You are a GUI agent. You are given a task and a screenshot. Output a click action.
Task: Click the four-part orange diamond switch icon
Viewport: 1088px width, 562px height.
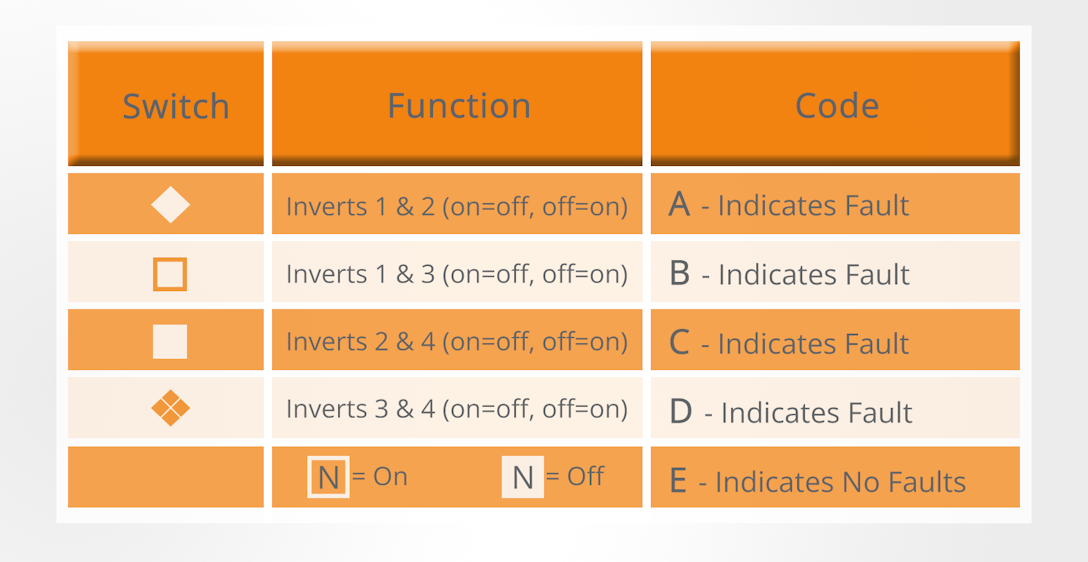pyautogui.click(x=170, y=408)
